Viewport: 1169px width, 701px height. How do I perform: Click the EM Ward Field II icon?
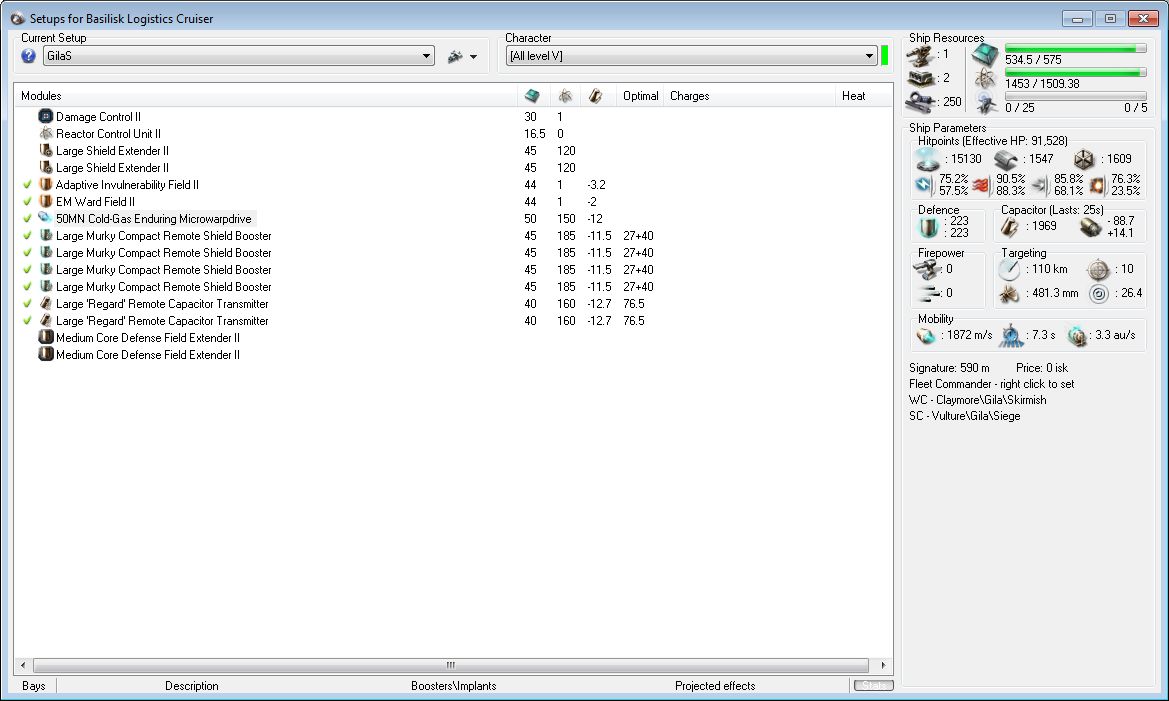(45, 201)
